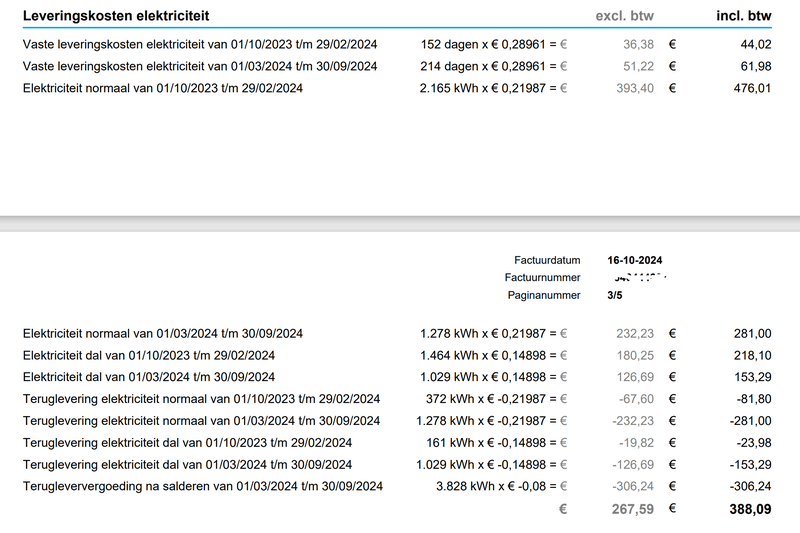Image resolution: width=800 pixels, height=533 pixels.
Task: Select 'Elektriciteit normaal van 01/10/2023 t/m 29/02/2024'
Action: click(x=163, y=88)
